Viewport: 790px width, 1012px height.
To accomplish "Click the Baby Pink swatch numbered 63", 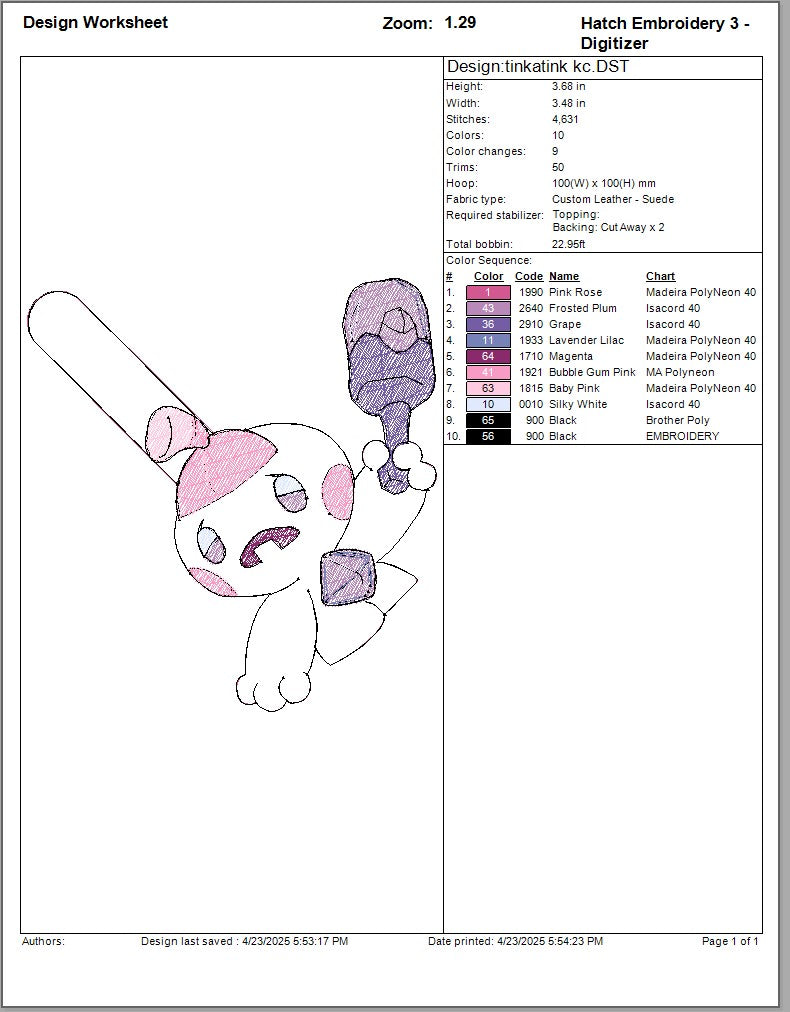I will 488,388.
